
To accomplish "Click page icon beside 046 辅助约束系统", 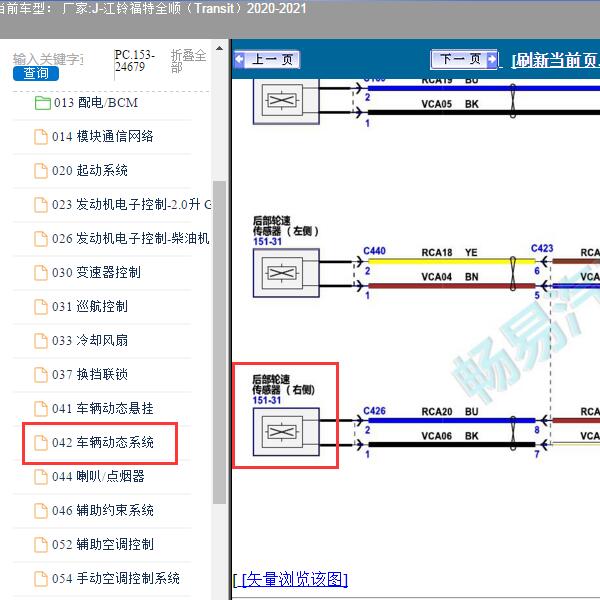I will [41, 512].
